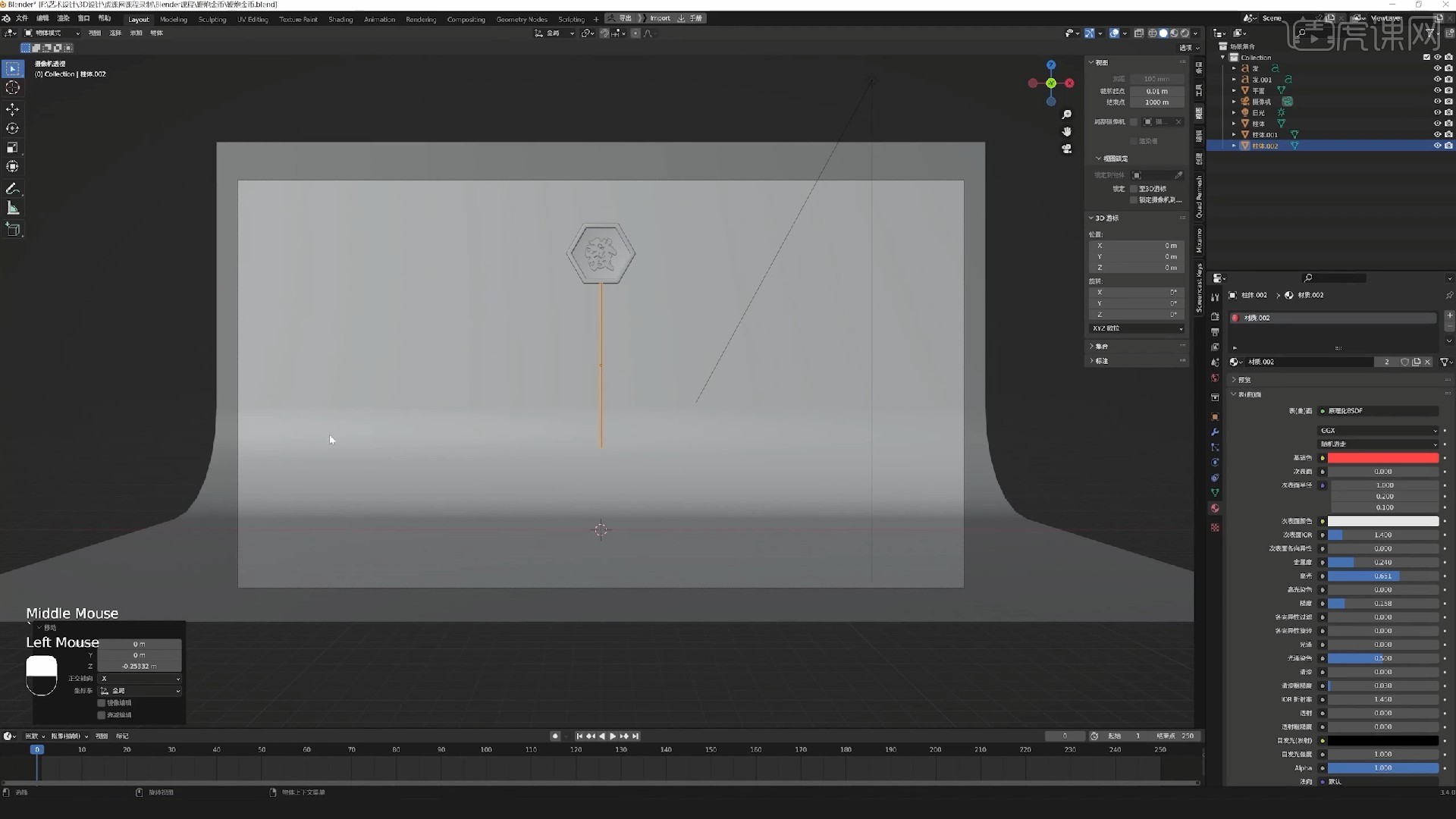The height and width of the screenshot is (819, 1456).
Task: Click the duplicate material icon next to 材质.002
Action: pos(1416,362)
